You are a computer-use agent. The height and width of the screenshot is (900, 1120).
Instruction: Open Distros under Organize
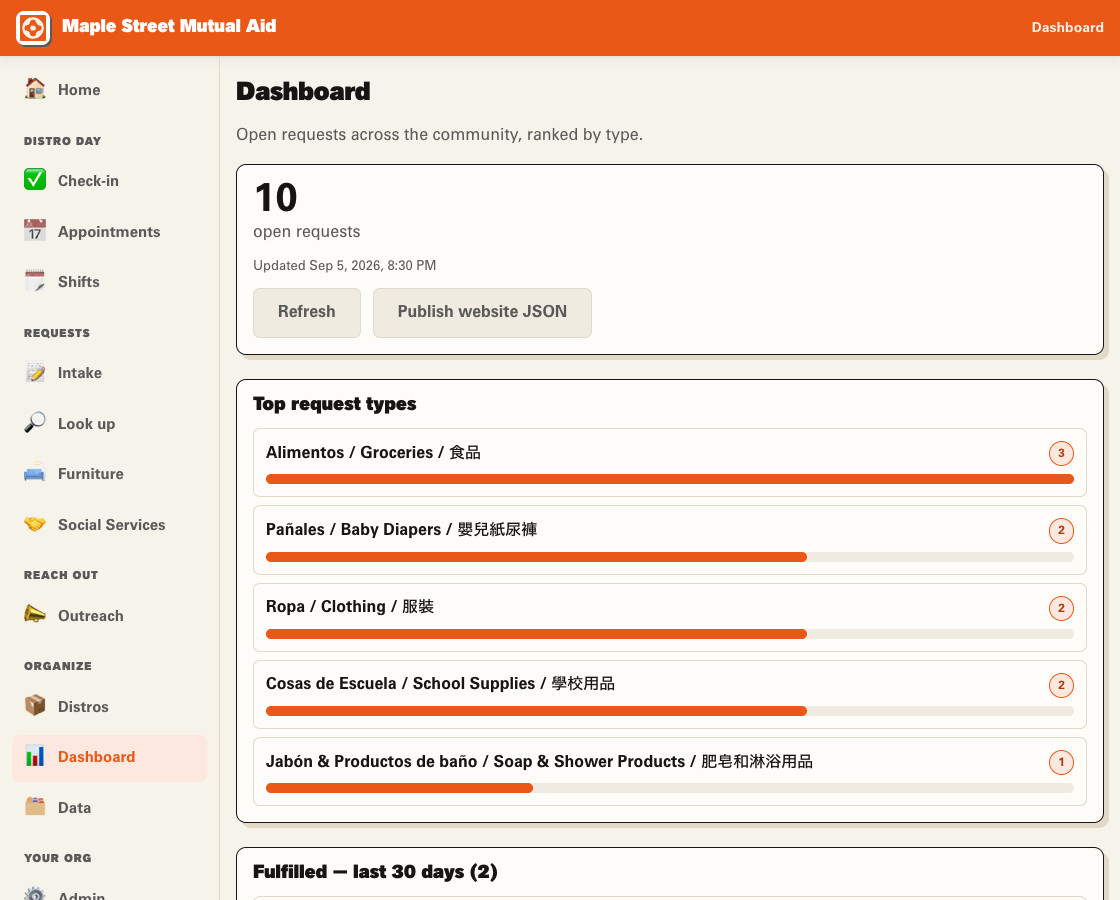point(109,706)
